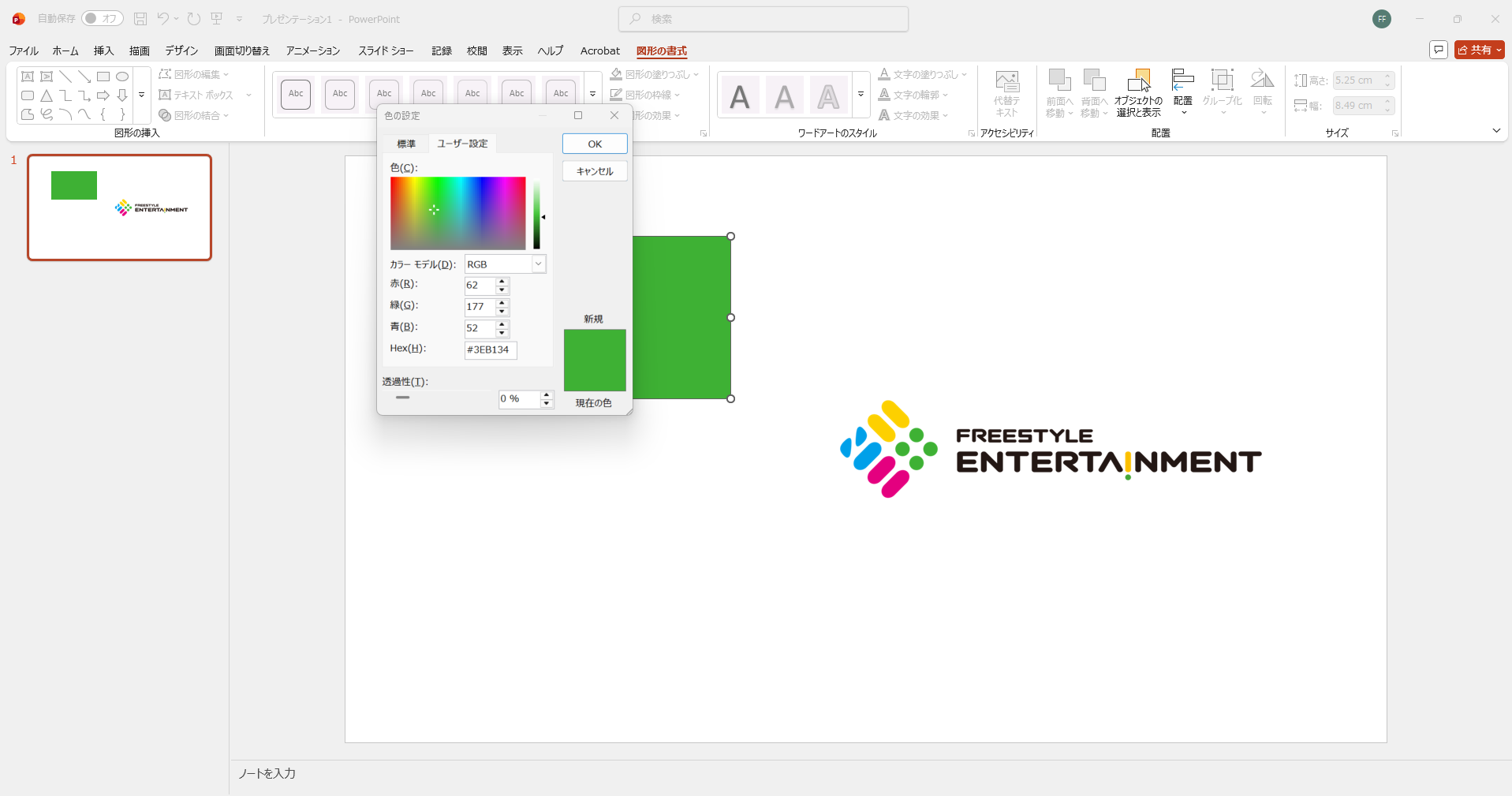The width and height of the screenshot is (1512, 796).
Task: Click the キャンセル button
Action: (595, 171)
